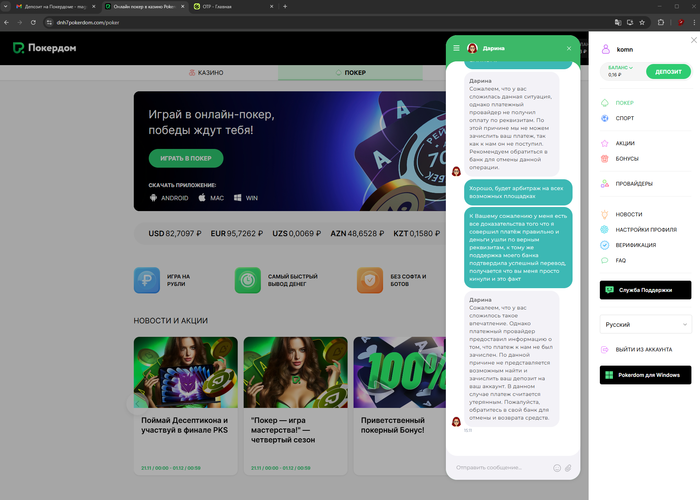Click the НОВОСТИ ИАКЦИИ heading
Screen dimensions: 700x500
point(171,321)
